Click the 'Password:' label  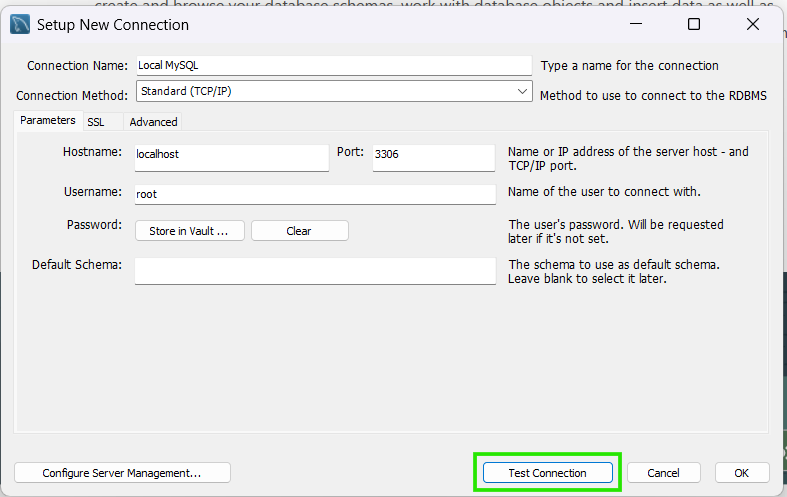click(94, 224)
